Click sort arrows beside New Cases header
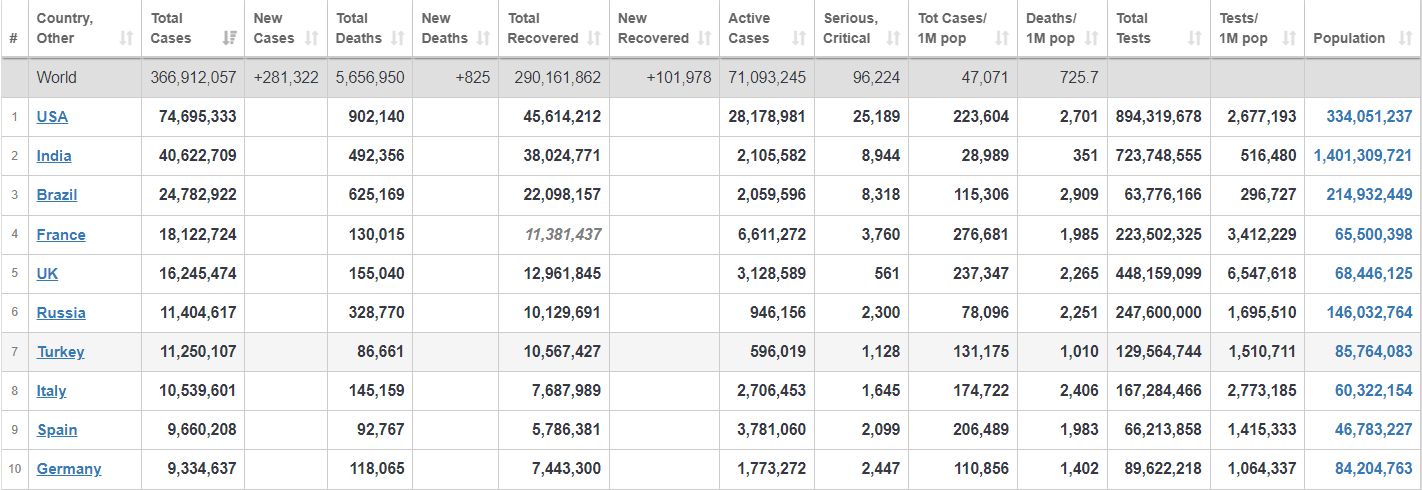 311,38
